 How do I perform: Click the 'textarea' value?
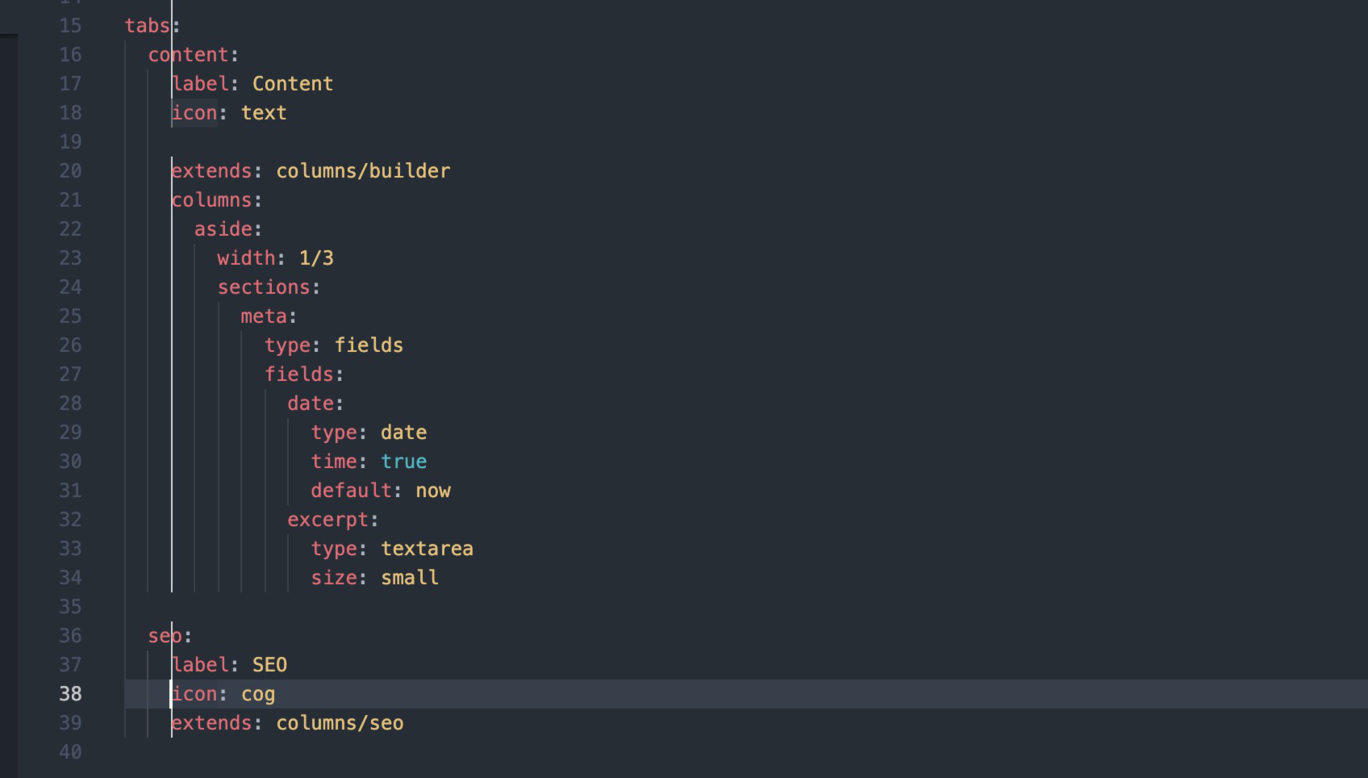[x=427, y=548]
